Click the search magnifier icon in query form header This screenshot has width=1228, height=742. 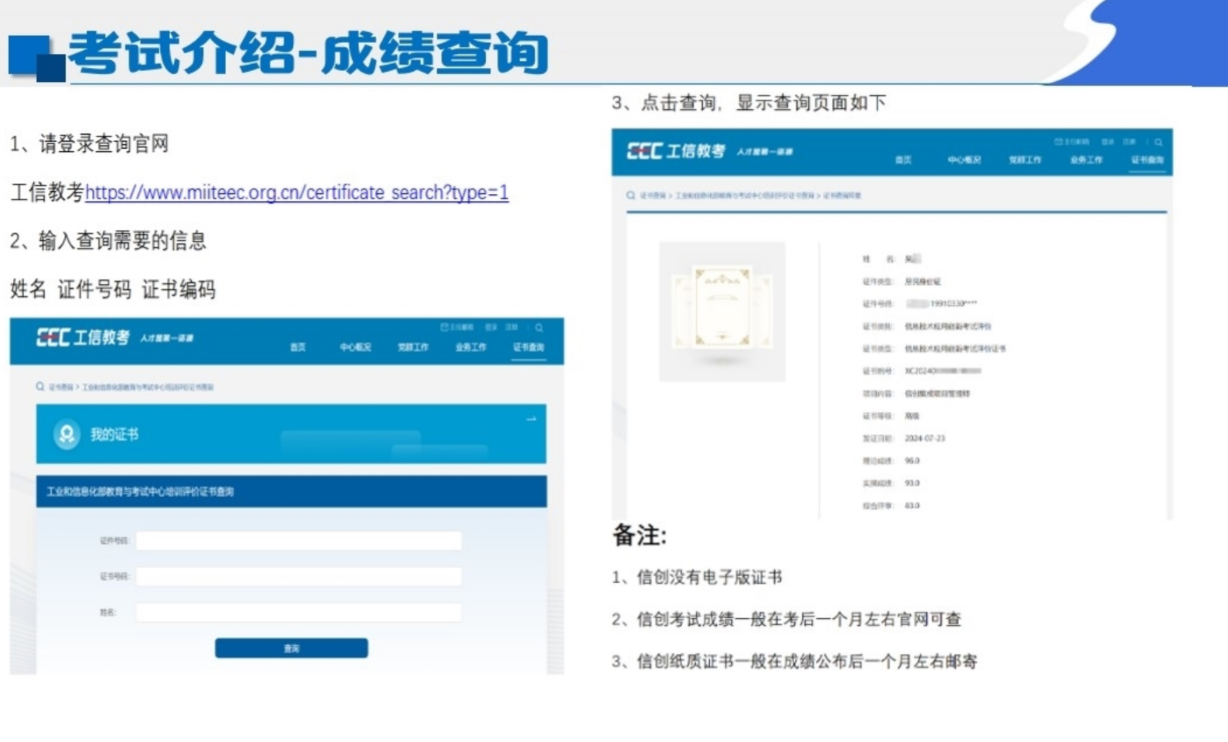(x=539, y=327)
